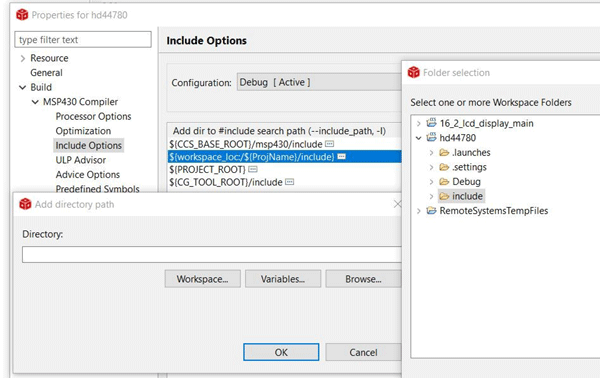Click the ellipsis icon after CG_TOOL_ROOT include entry
The width and height of the screenshot is (600, 378).
pyautogui.click(x=290, y=182)
